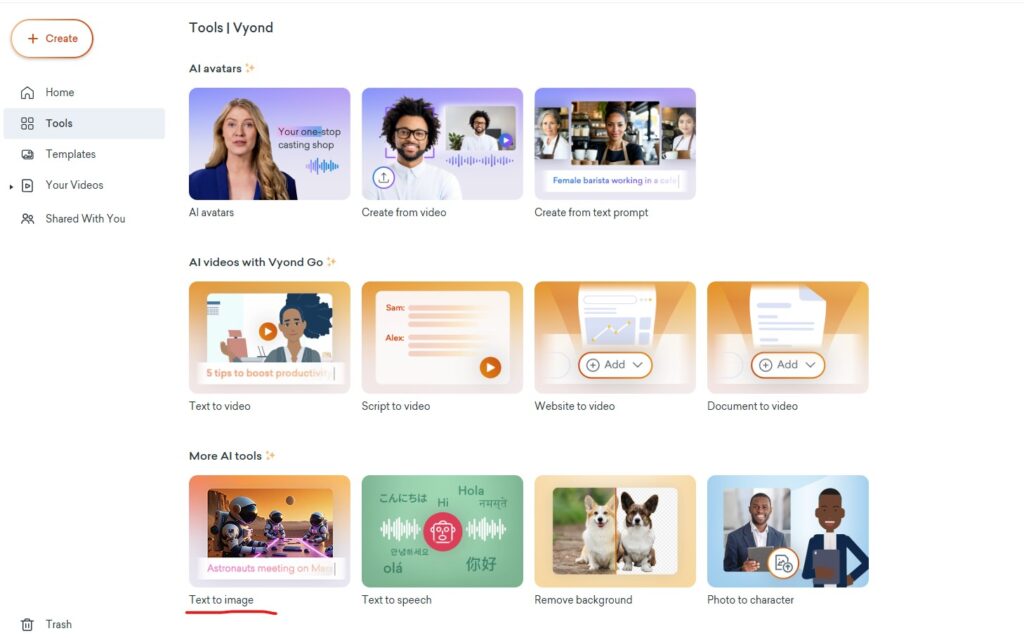Open Create from text prompt card
Image resolution: width=1024 pixels, height=638 pixels.
[615, 144]
